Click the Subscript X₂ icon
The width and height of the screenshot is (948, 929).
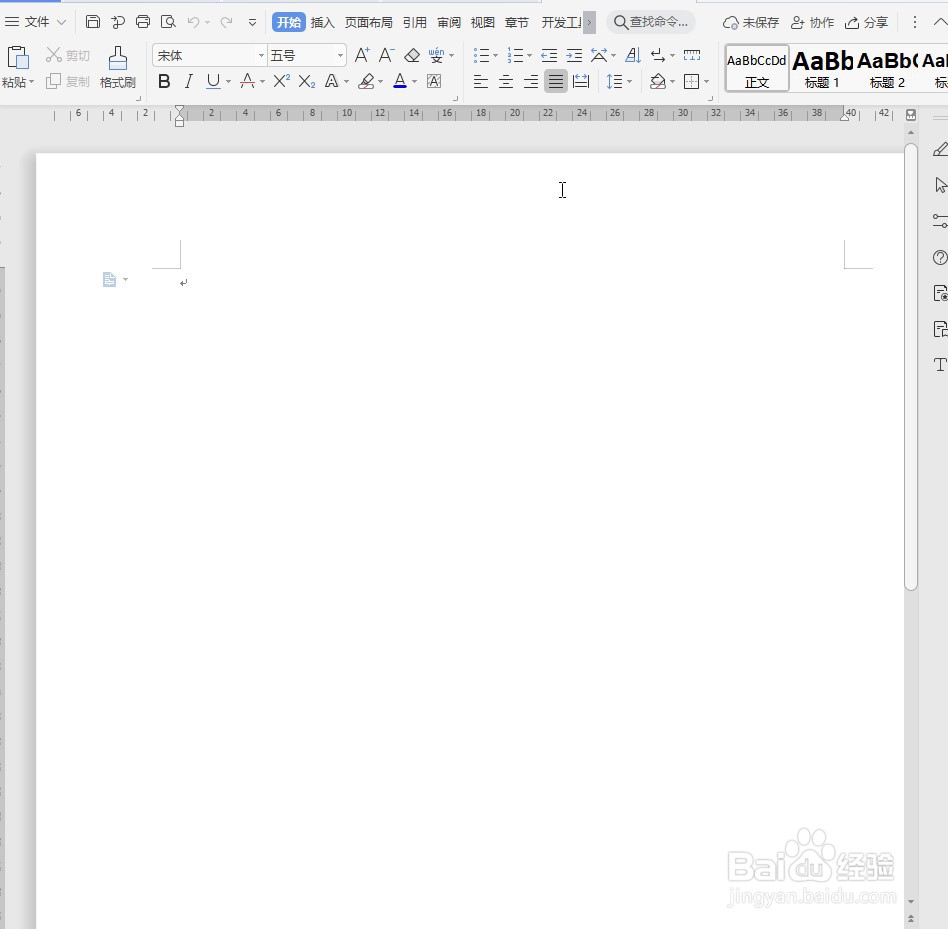pyautogui.click(x=307, y=81)
